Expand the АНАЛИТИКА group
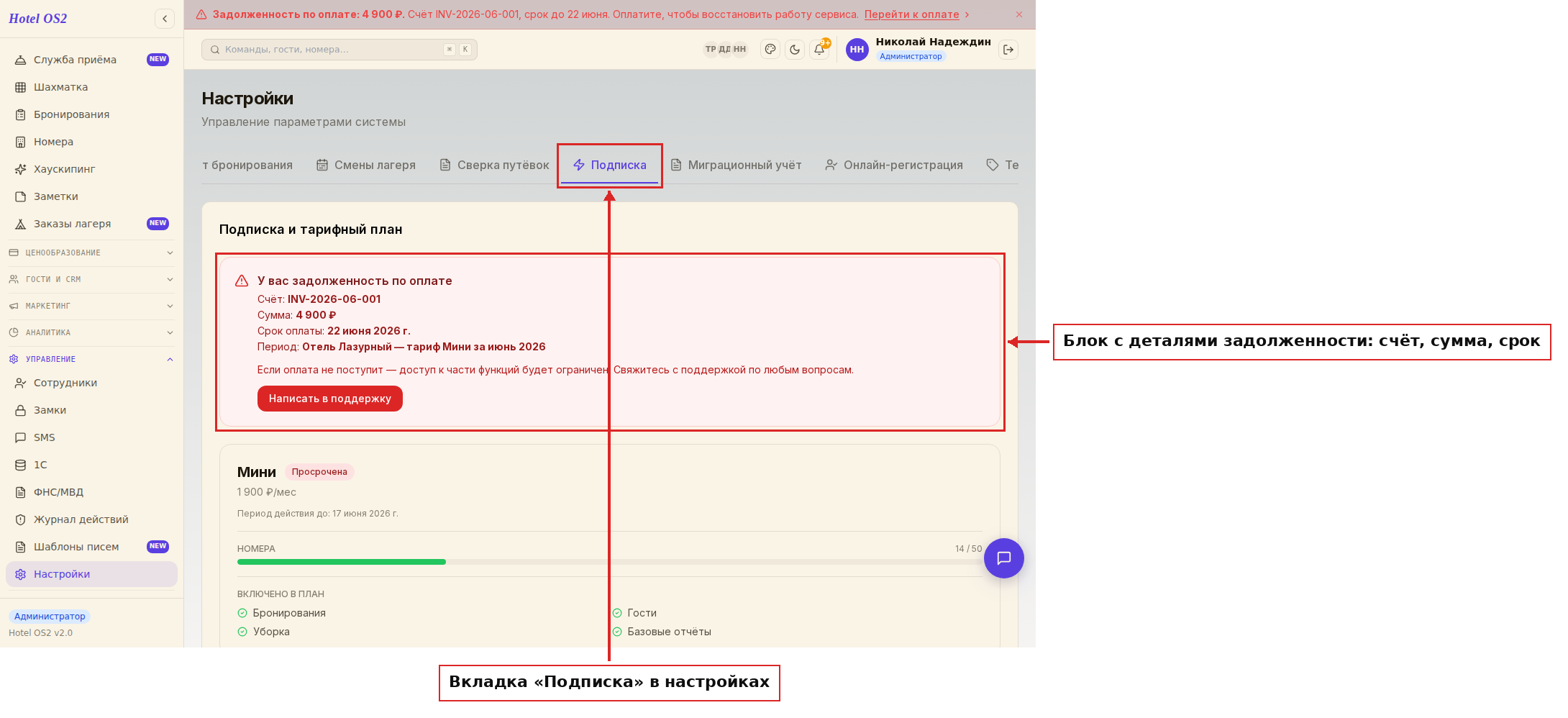 point(91,332)
